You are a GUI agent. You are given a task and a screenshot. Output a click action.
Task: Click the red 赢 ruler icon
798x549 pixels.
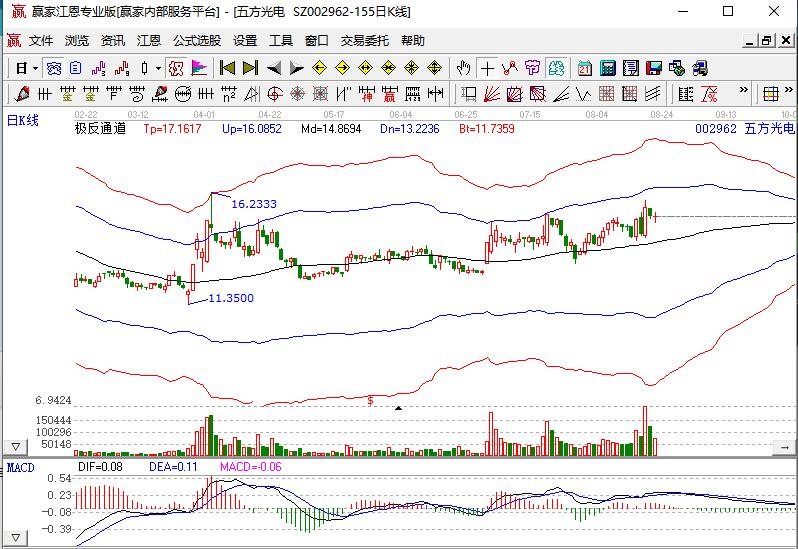coord(389,94)
